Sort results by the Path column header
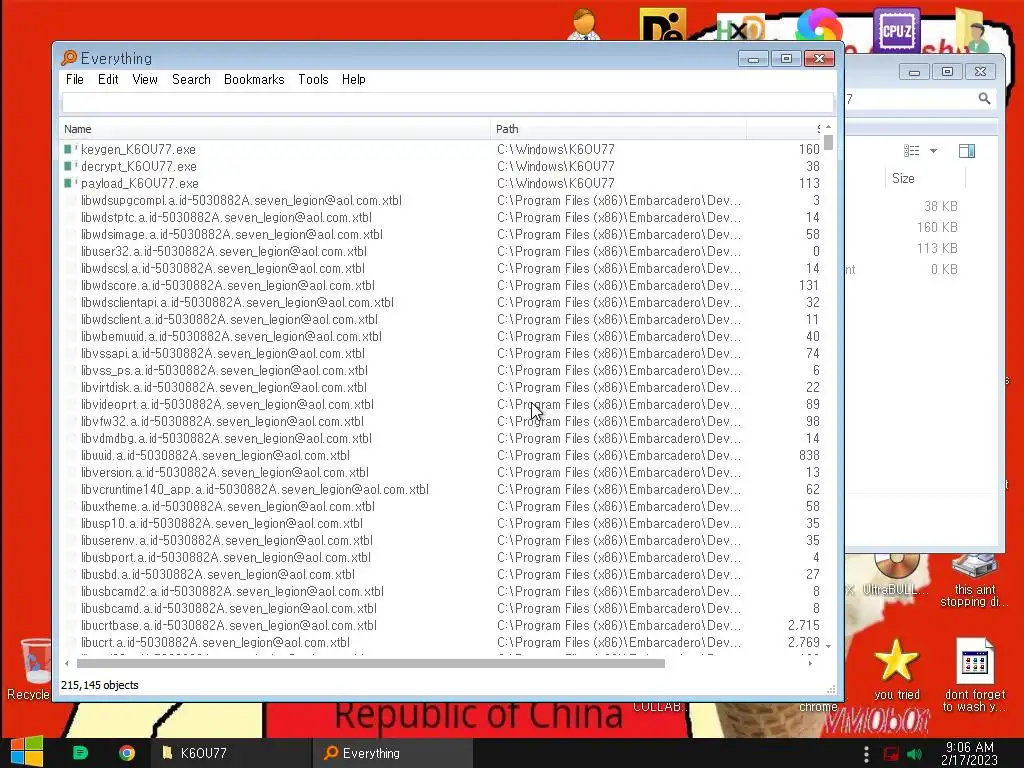The height and width of the screenshot is (768, 1024). 618,129
